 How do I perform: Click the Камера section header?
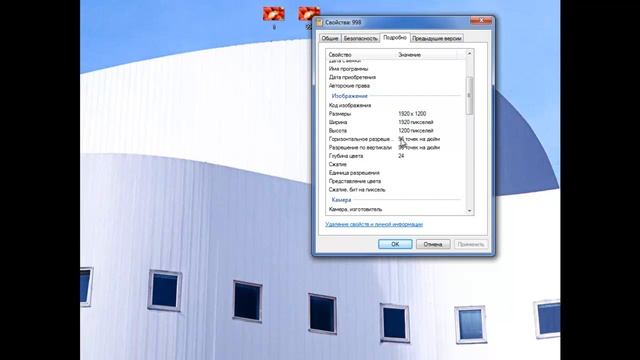[x=341, y=200]
